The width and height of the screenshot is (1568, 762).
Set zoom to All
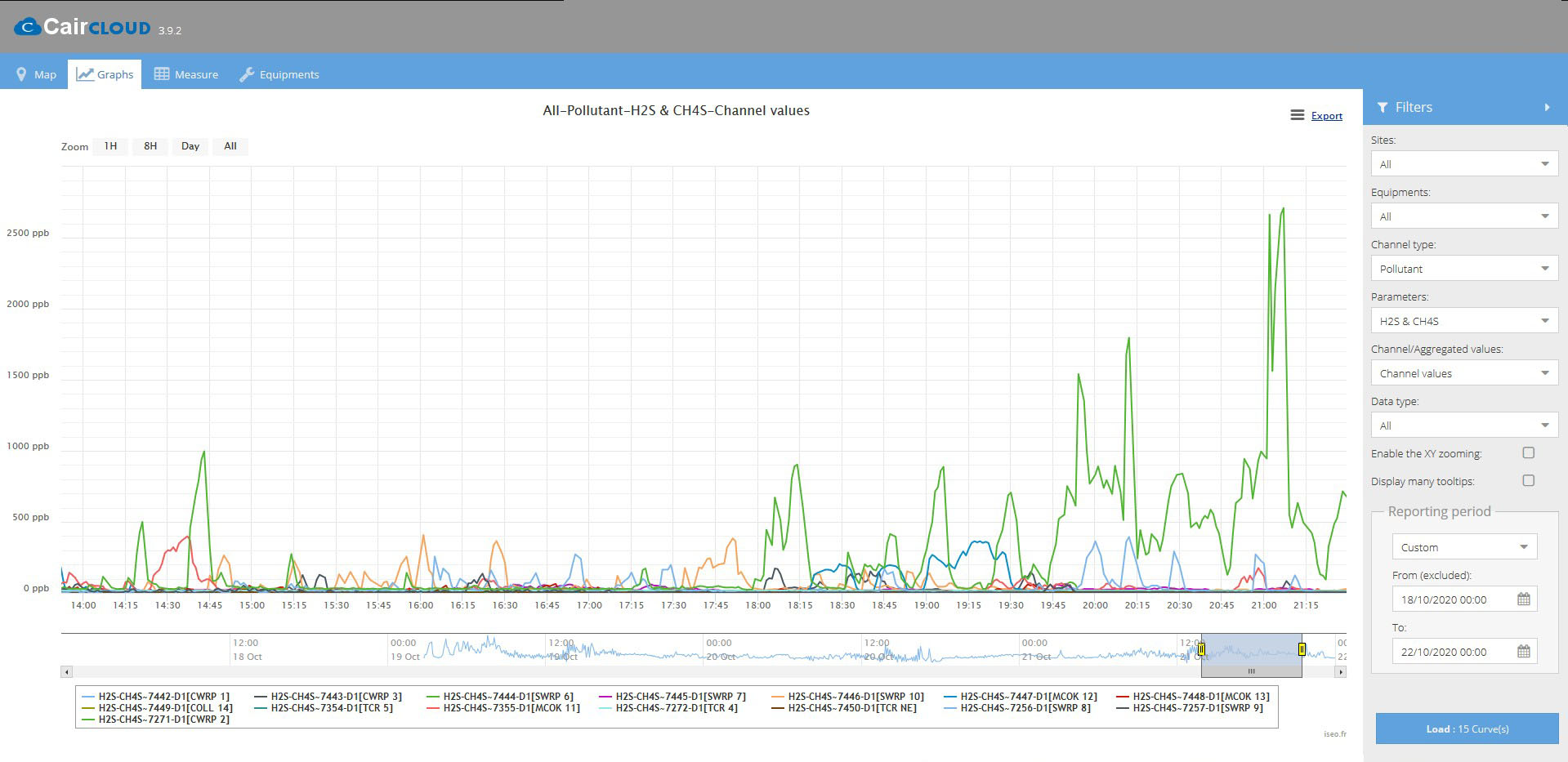pyautogui.click(x=230, y=146)
